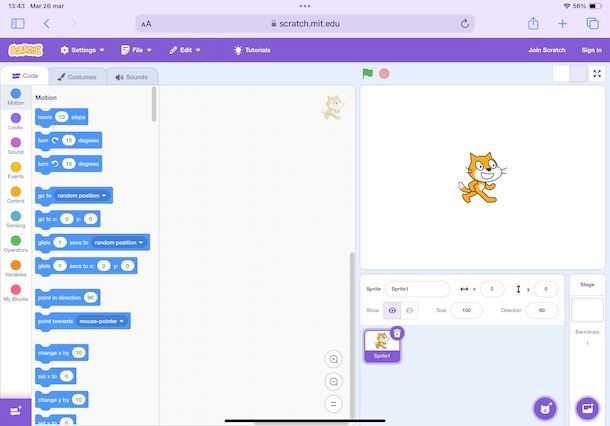Select the Looks block category

coord(16,121)
